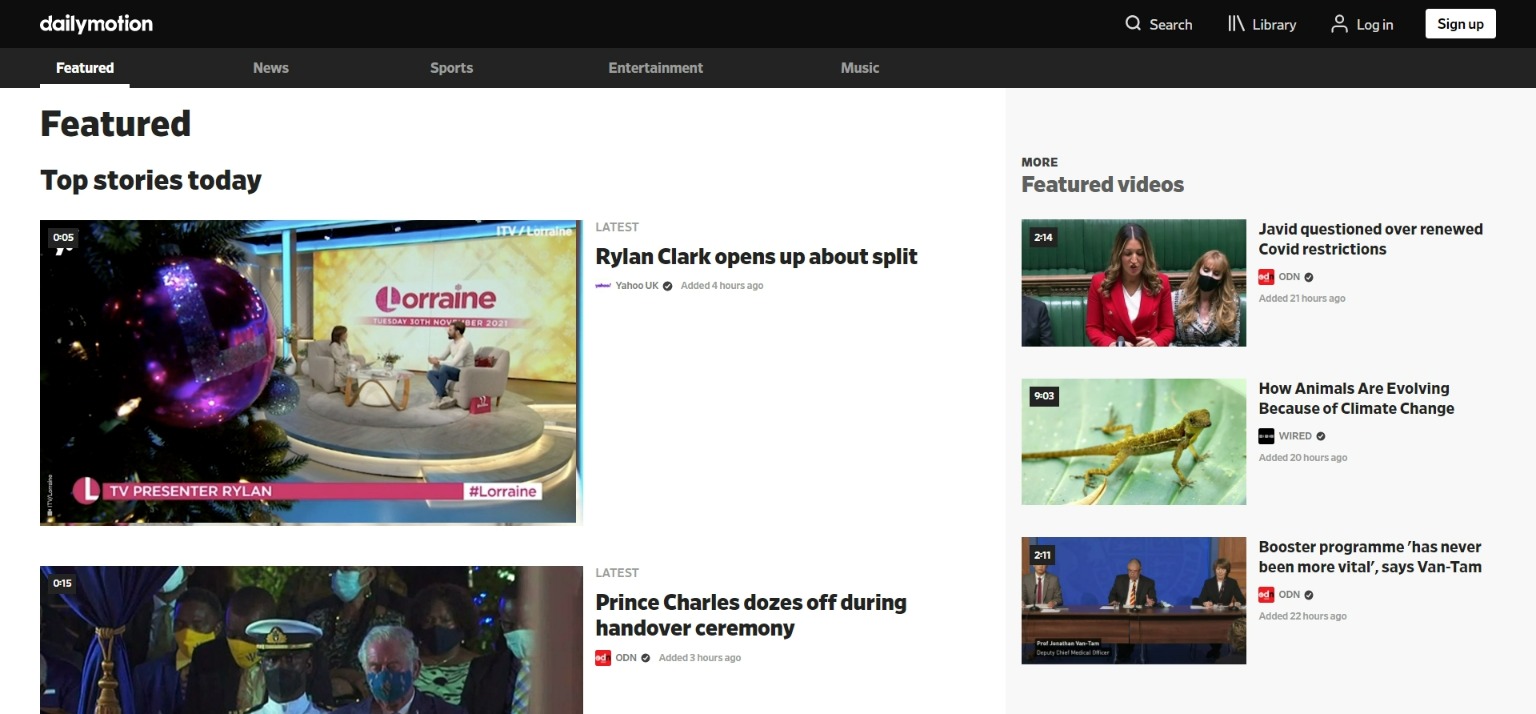This screenshot has height=714, width=1536.
Task: Click verified badge next to Yahoo UK
Action: click(x=668, y=286)
